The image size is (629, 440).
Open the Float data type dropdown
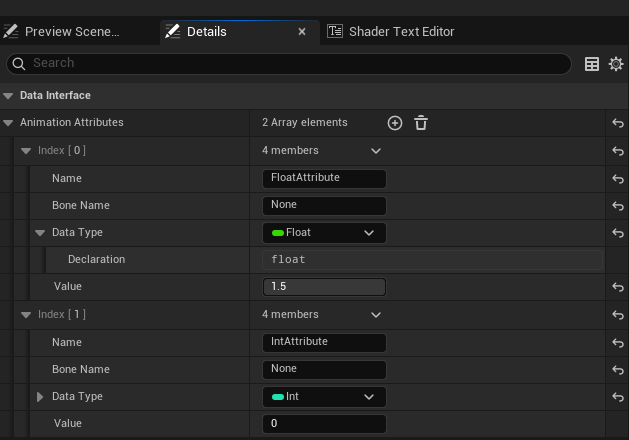[x=323, y=233]
